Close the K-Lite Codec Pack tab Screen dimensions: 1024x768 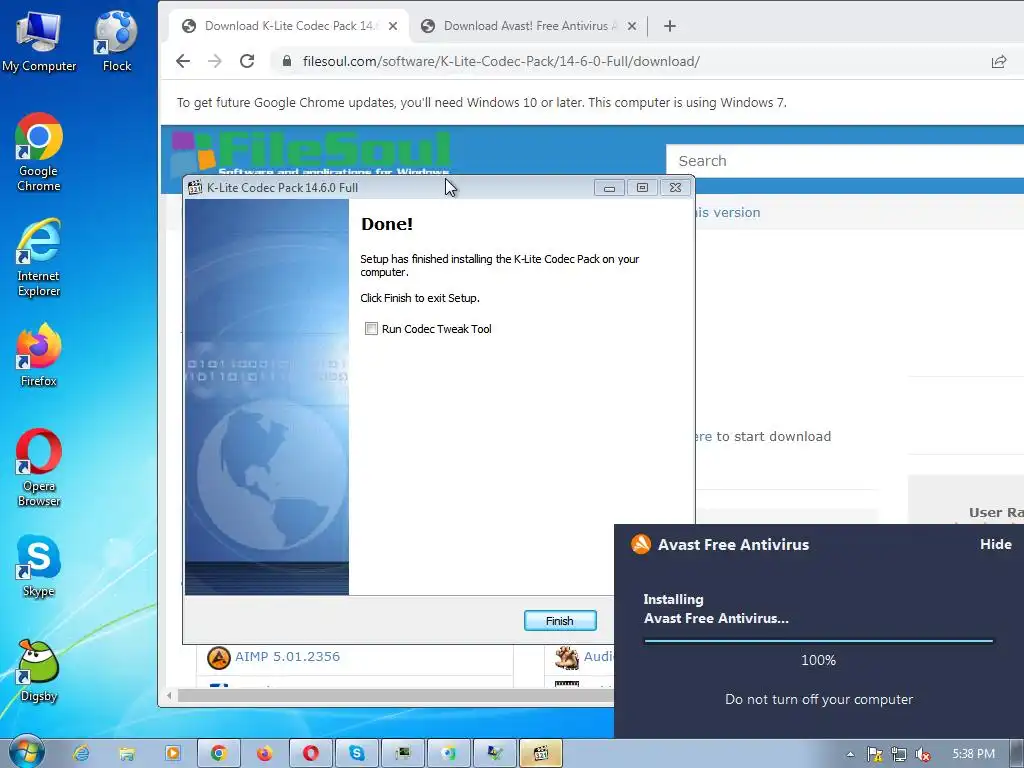(392, 26)
